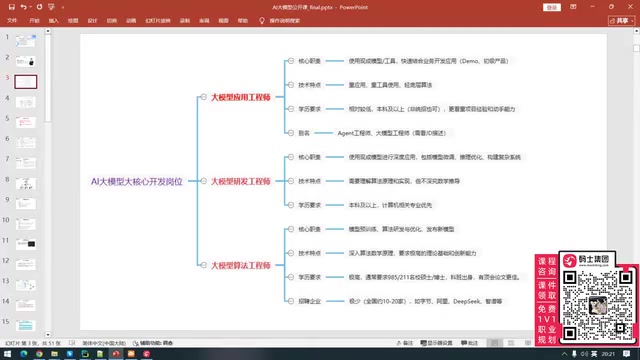
Task: Switch to Slide Sorter view icon
Action: 511,343
